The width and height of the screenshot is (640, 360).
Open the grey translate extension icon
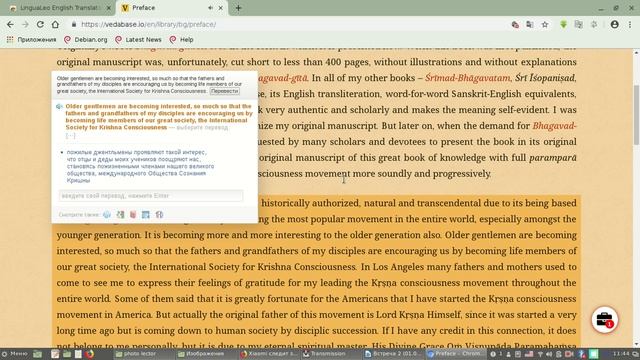pos(578,24)
